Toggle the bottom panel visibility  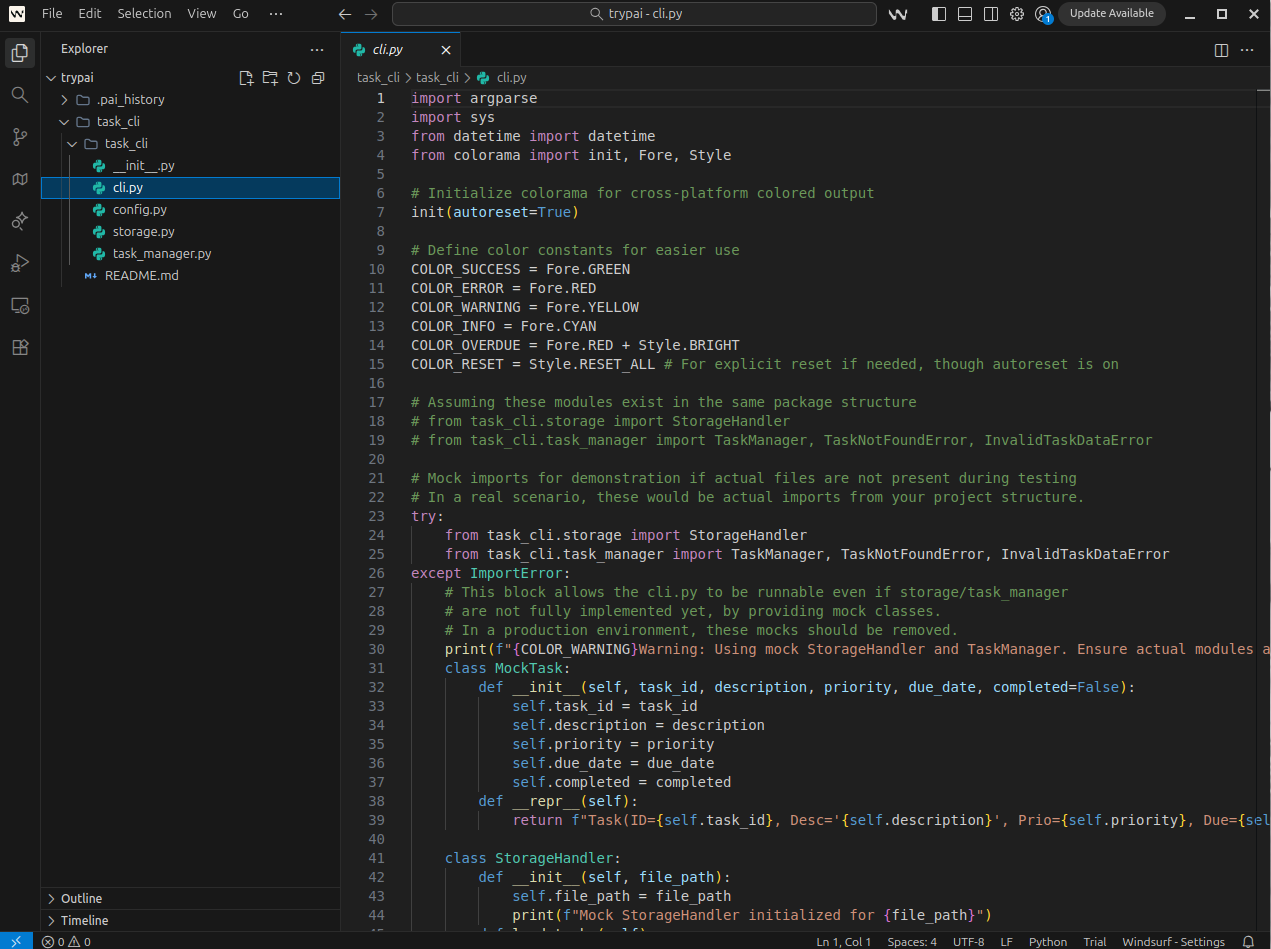pyautogui.click(x=964, y=14)
